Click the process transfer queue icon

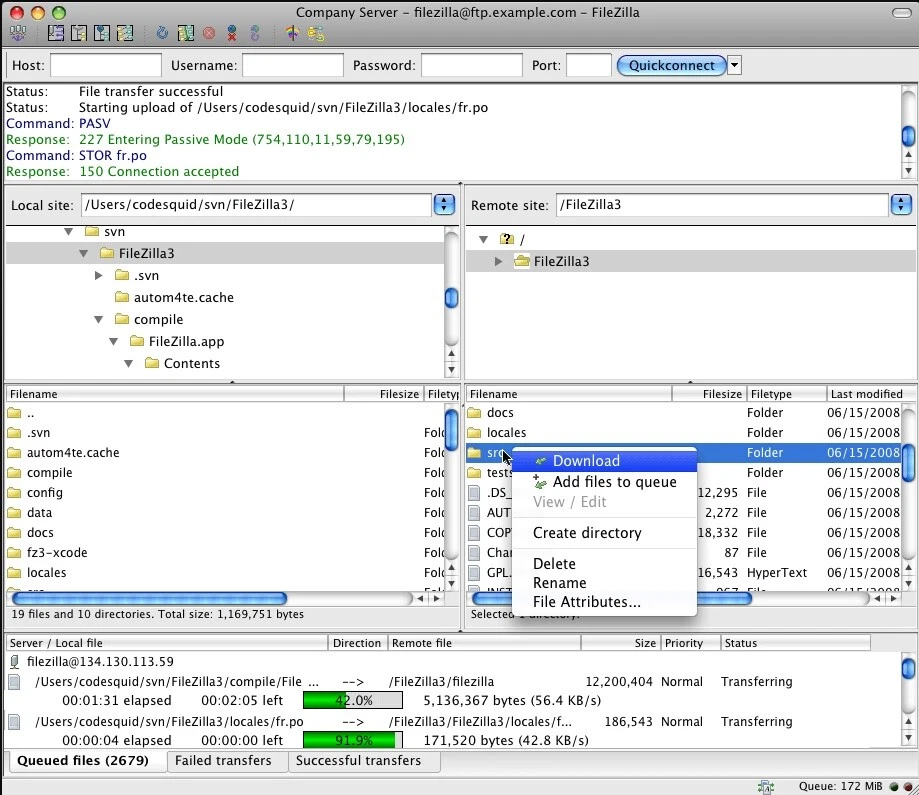(188, 33)
